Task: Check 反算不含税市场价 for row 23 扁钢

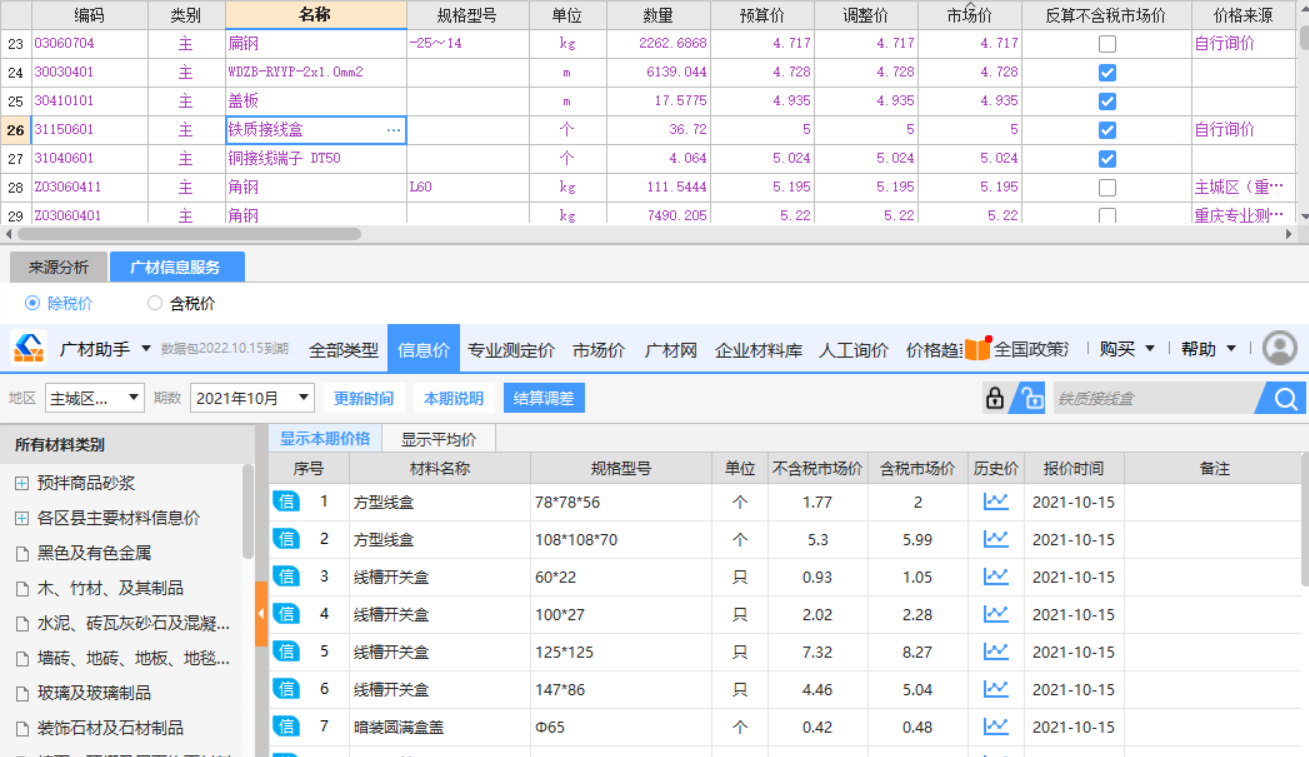Action: [x=1107, y=44]
